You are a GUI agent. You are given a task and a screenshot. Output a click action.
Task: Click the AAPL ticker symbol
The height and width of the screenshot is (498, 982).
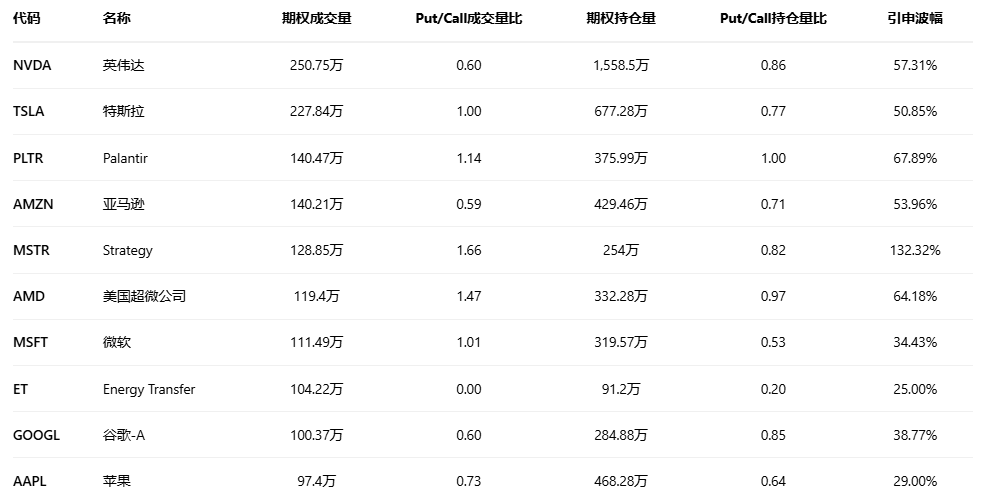[30, 481]
